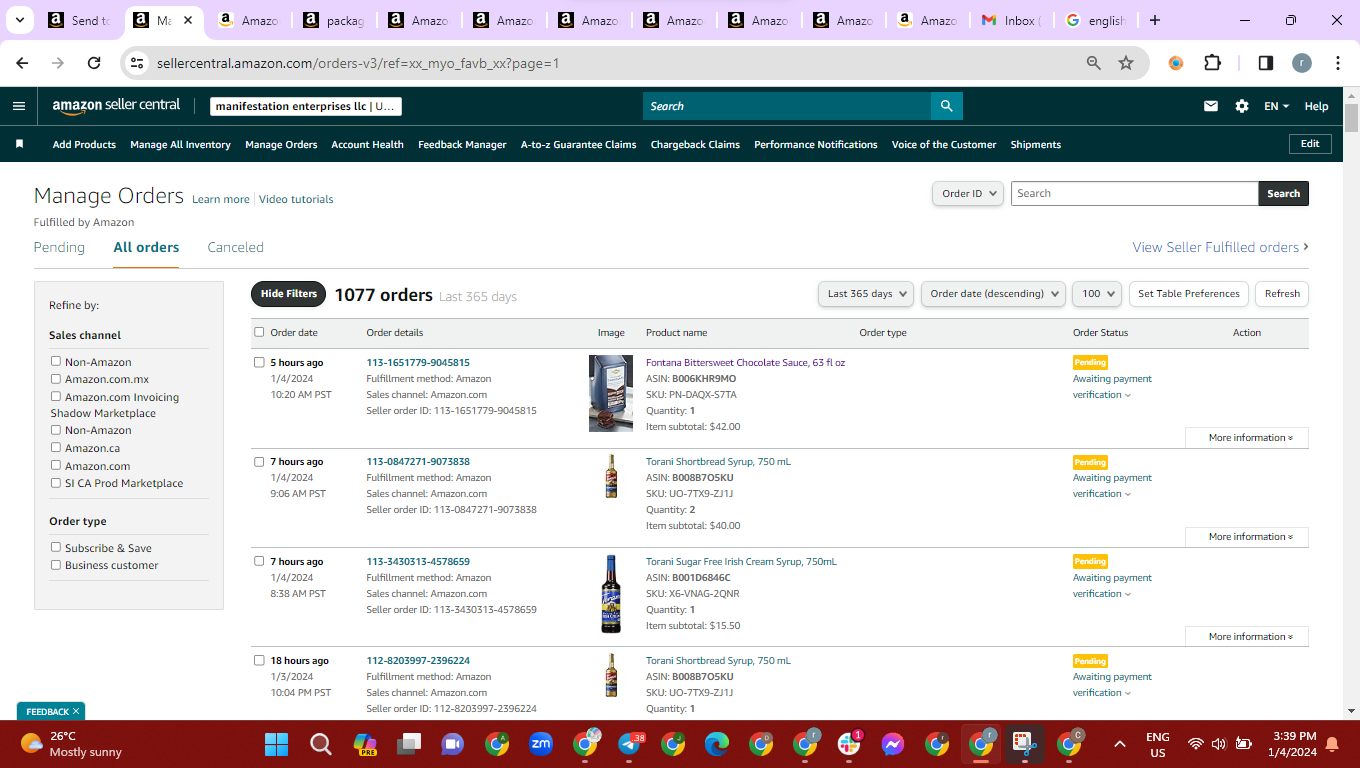Open a new browser tab

point(1155,20)
